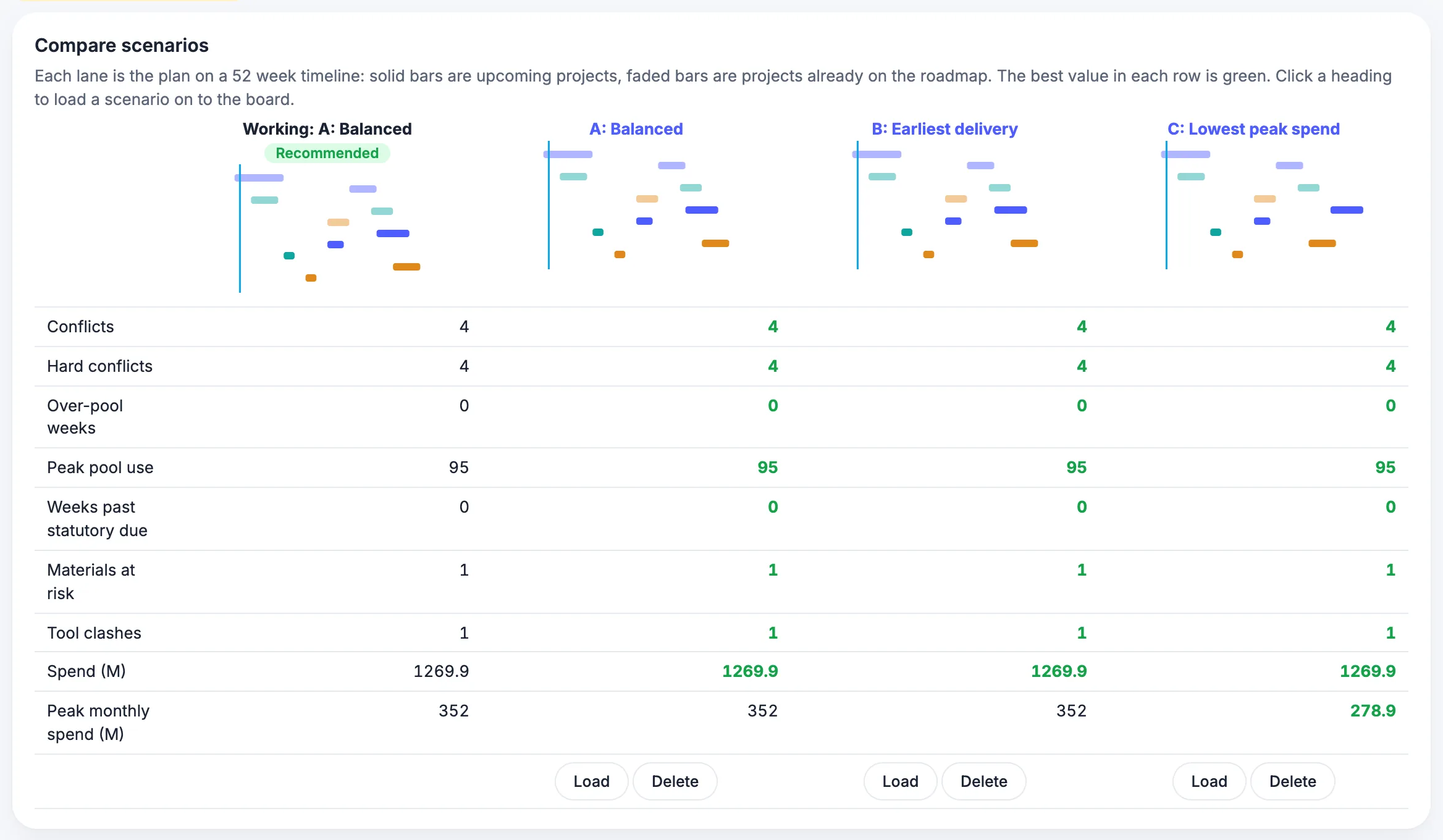The height and width of the screenshot is (840, 1443).
Task: Delete scenario C: Lowest peak spend
Action: tap(1293, 781)
